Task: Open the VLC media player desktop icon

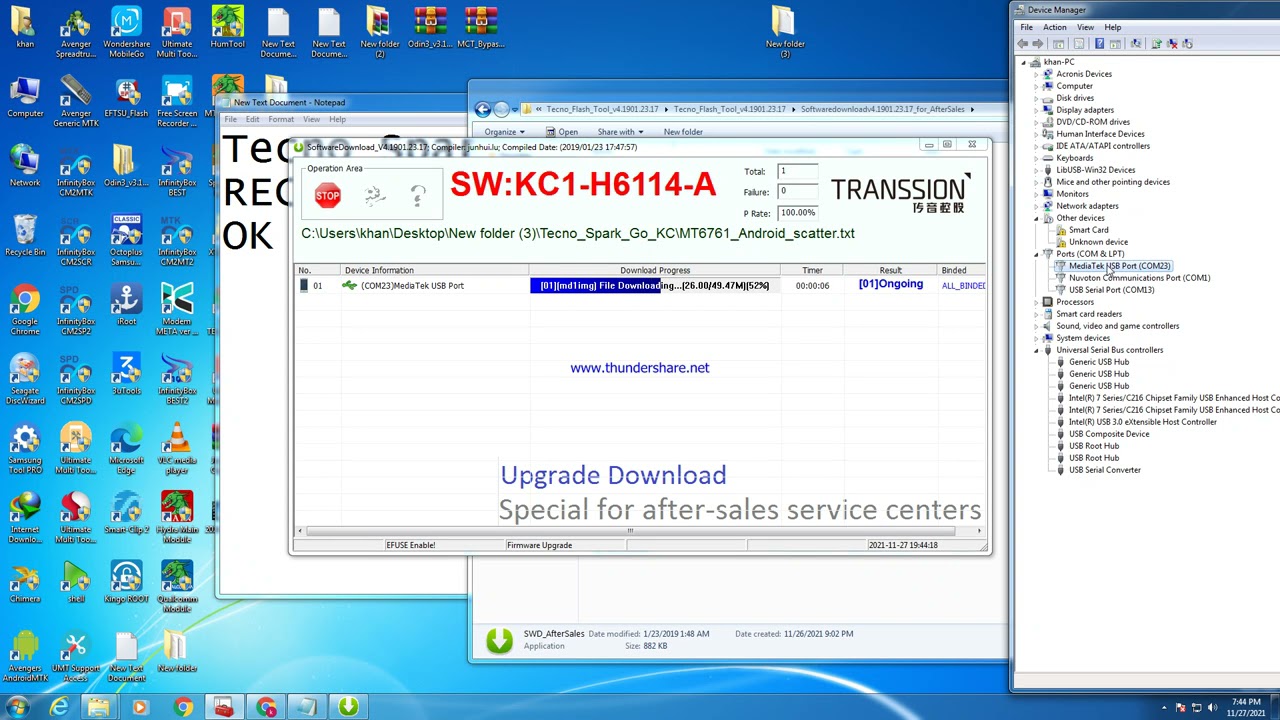Action: tap(177, 448)
